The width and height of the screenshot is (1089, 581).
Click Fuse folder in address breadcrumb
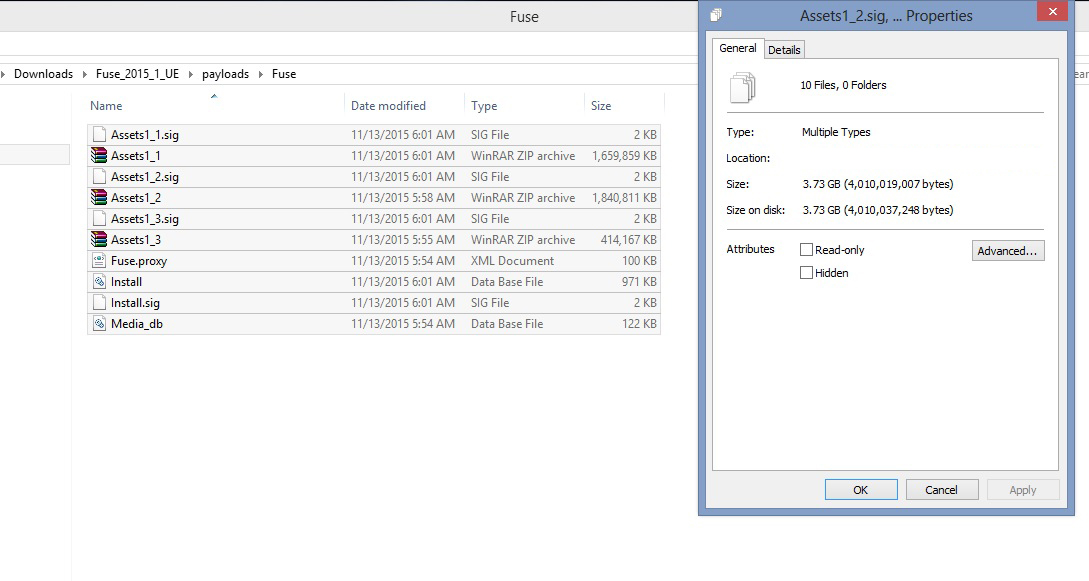tap(283, 74)
